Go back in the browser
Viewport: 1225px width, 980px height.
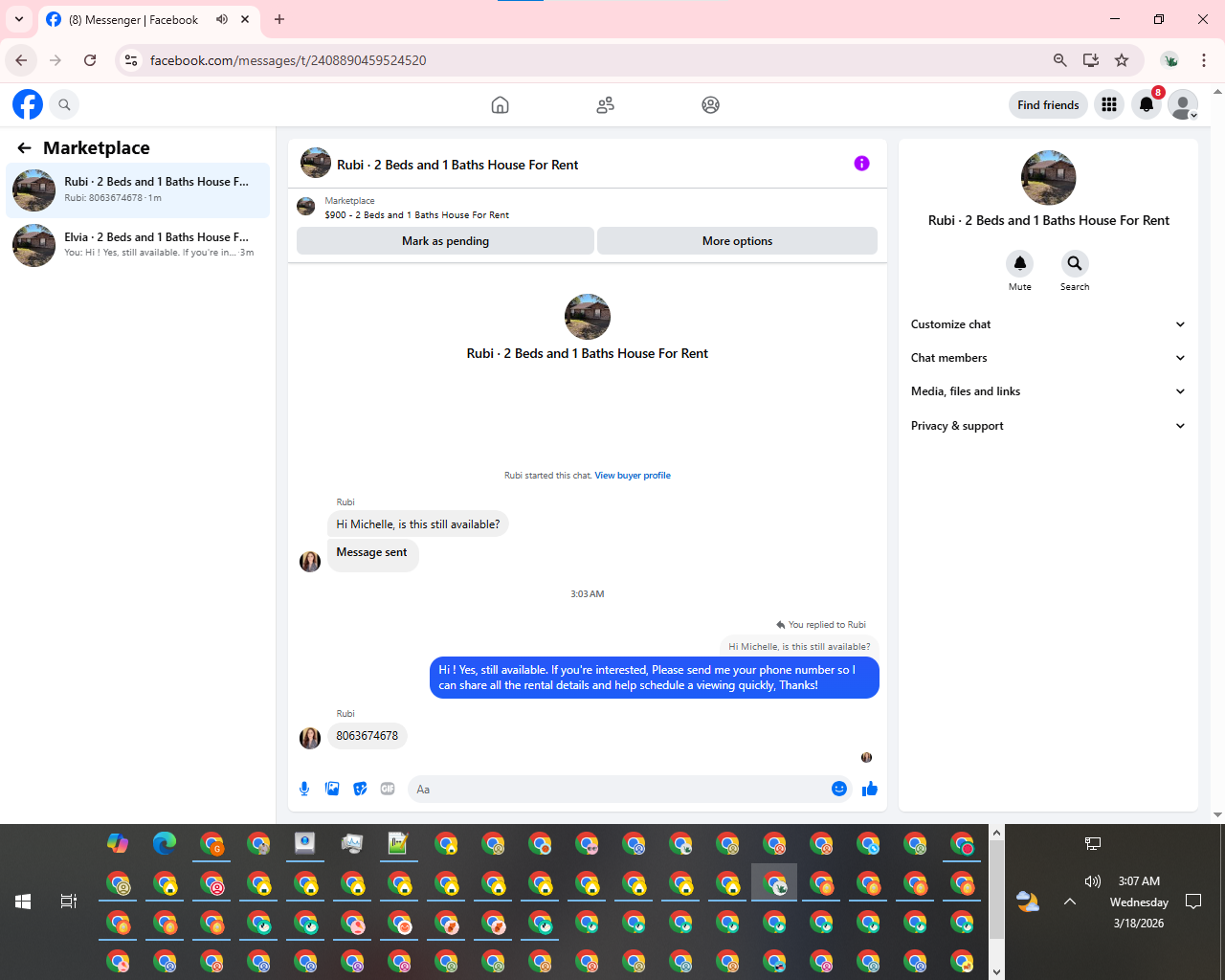point(21,60)
